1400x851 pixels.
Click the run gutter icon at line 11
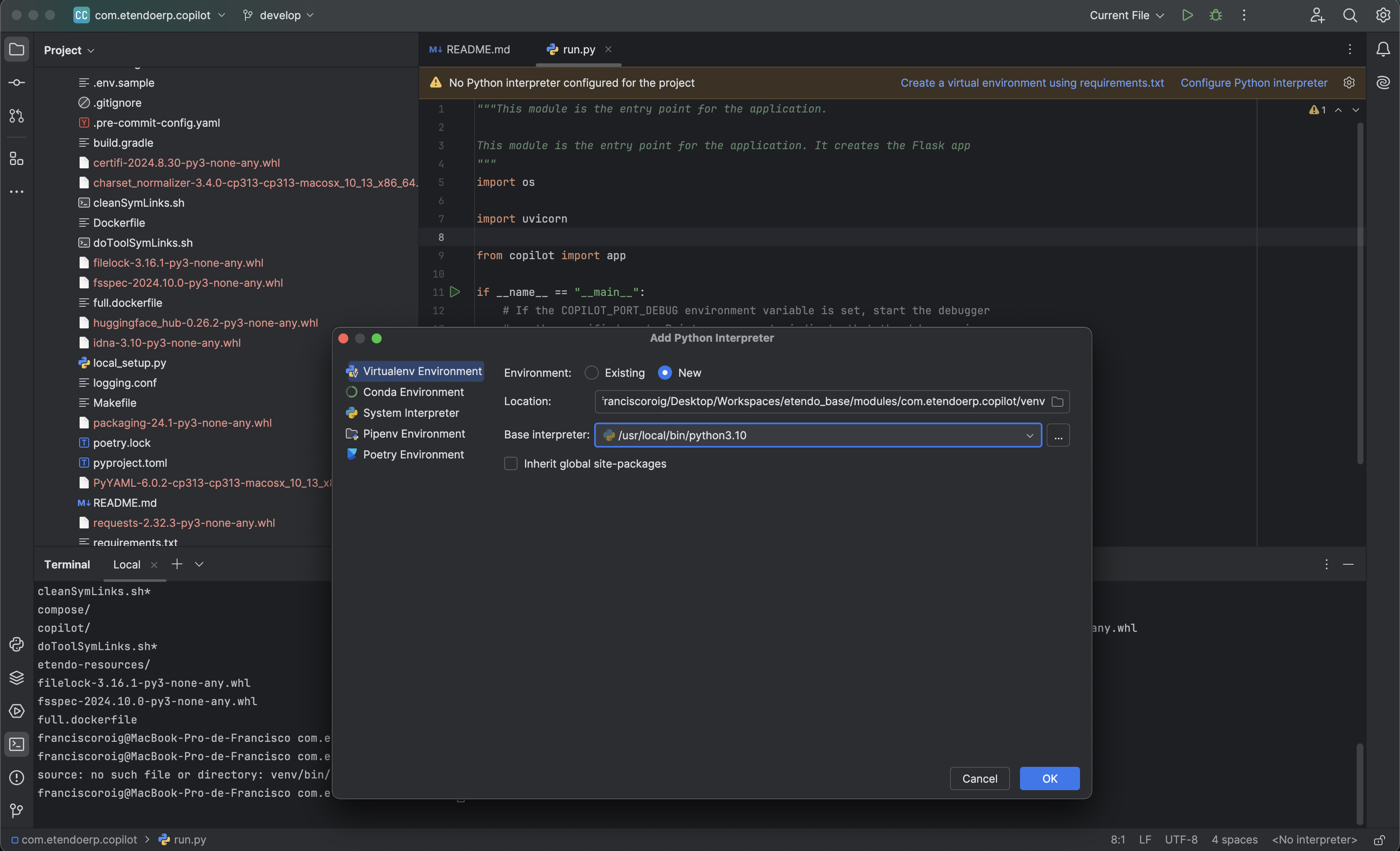(x=455, y=292)
